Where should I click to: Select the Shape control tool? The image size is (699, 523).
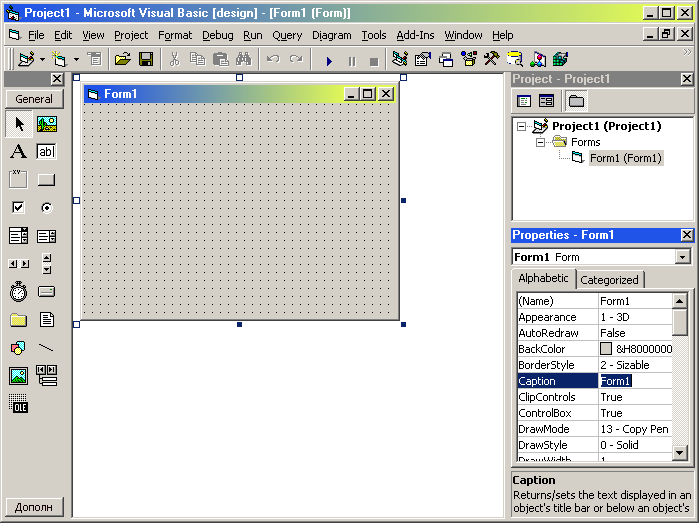[x=18, y=347]
